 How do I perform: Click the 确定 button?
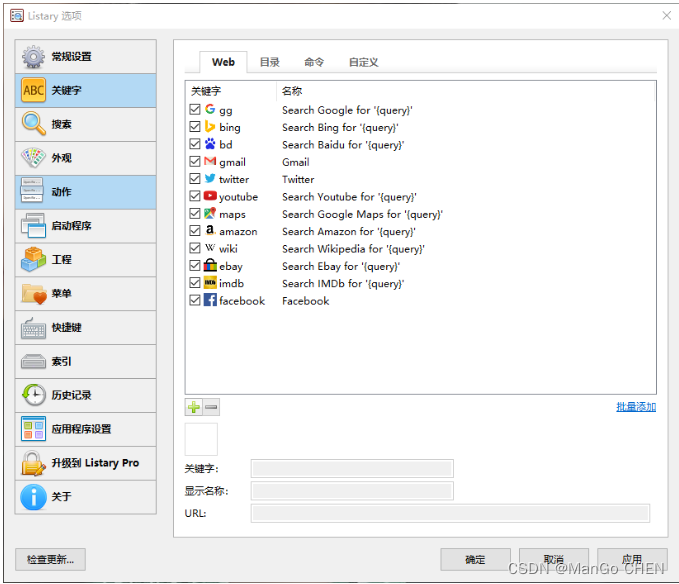pyautogui.click(x=475, y=559)
